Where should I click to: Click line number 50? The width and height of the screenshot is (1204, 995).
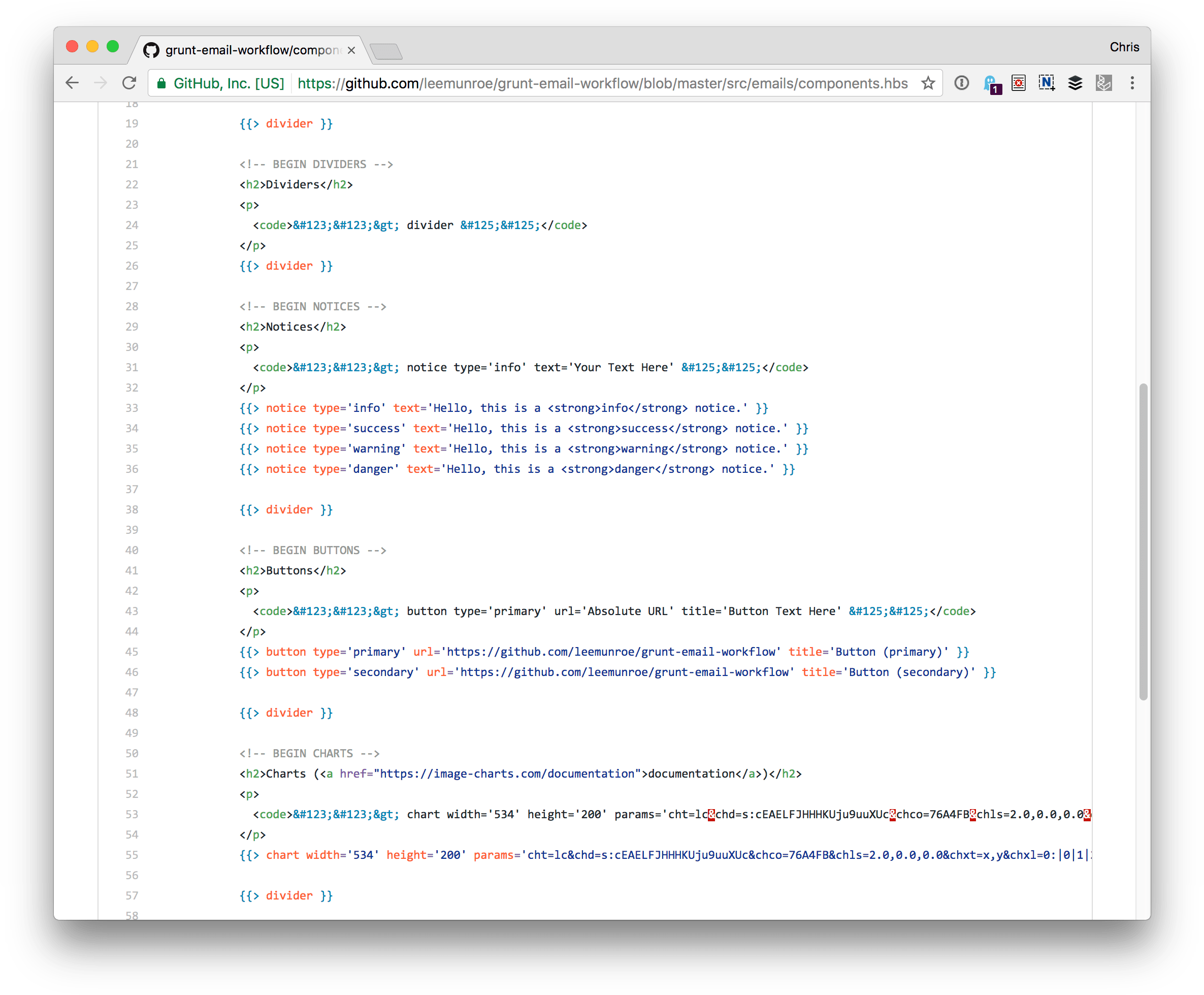pos(132,753)
